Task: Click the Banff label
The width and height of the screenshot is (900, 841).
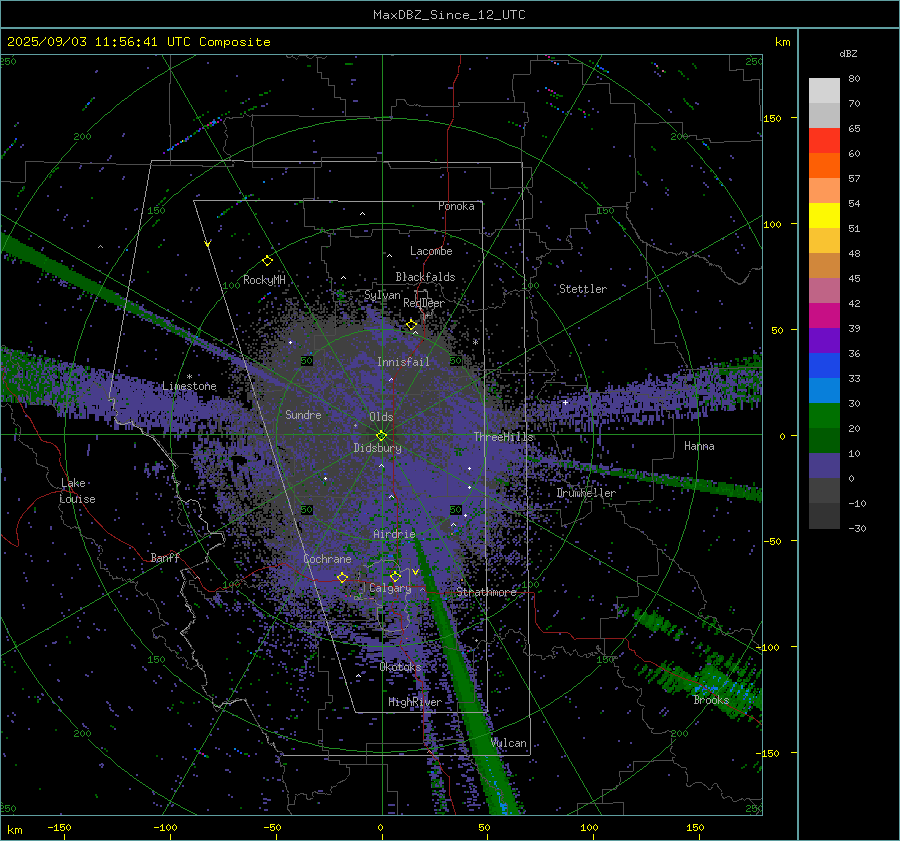Action: coord(165,557)
